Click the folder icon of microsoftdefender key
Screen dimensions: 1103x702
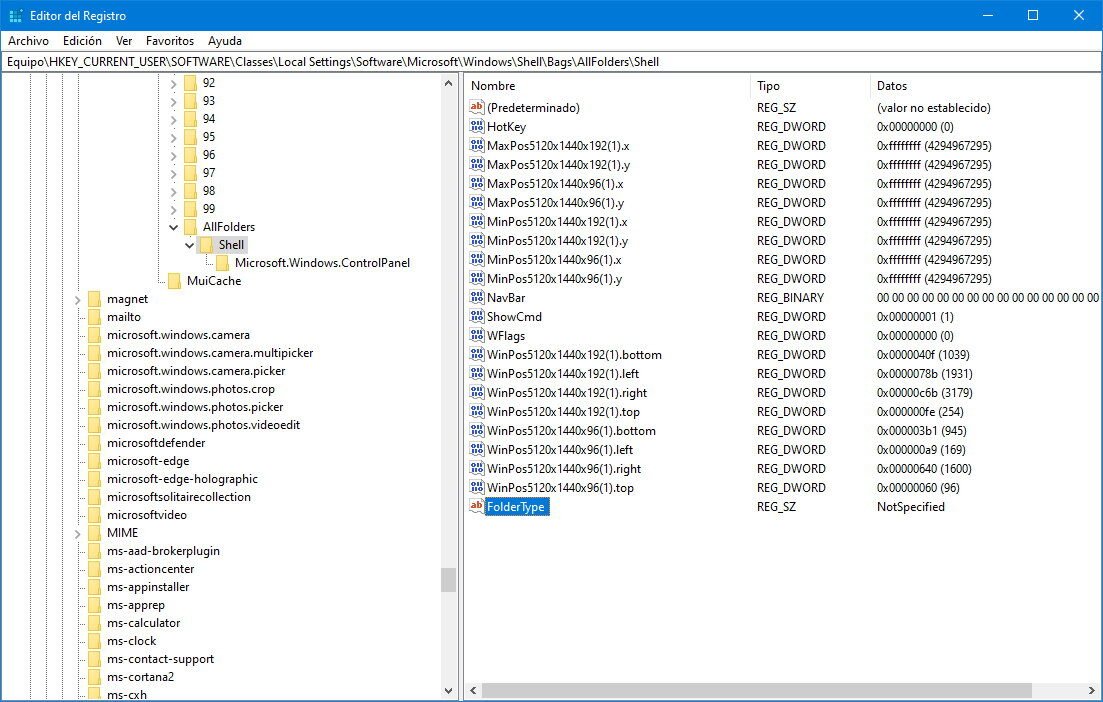(x=95, y=443)
